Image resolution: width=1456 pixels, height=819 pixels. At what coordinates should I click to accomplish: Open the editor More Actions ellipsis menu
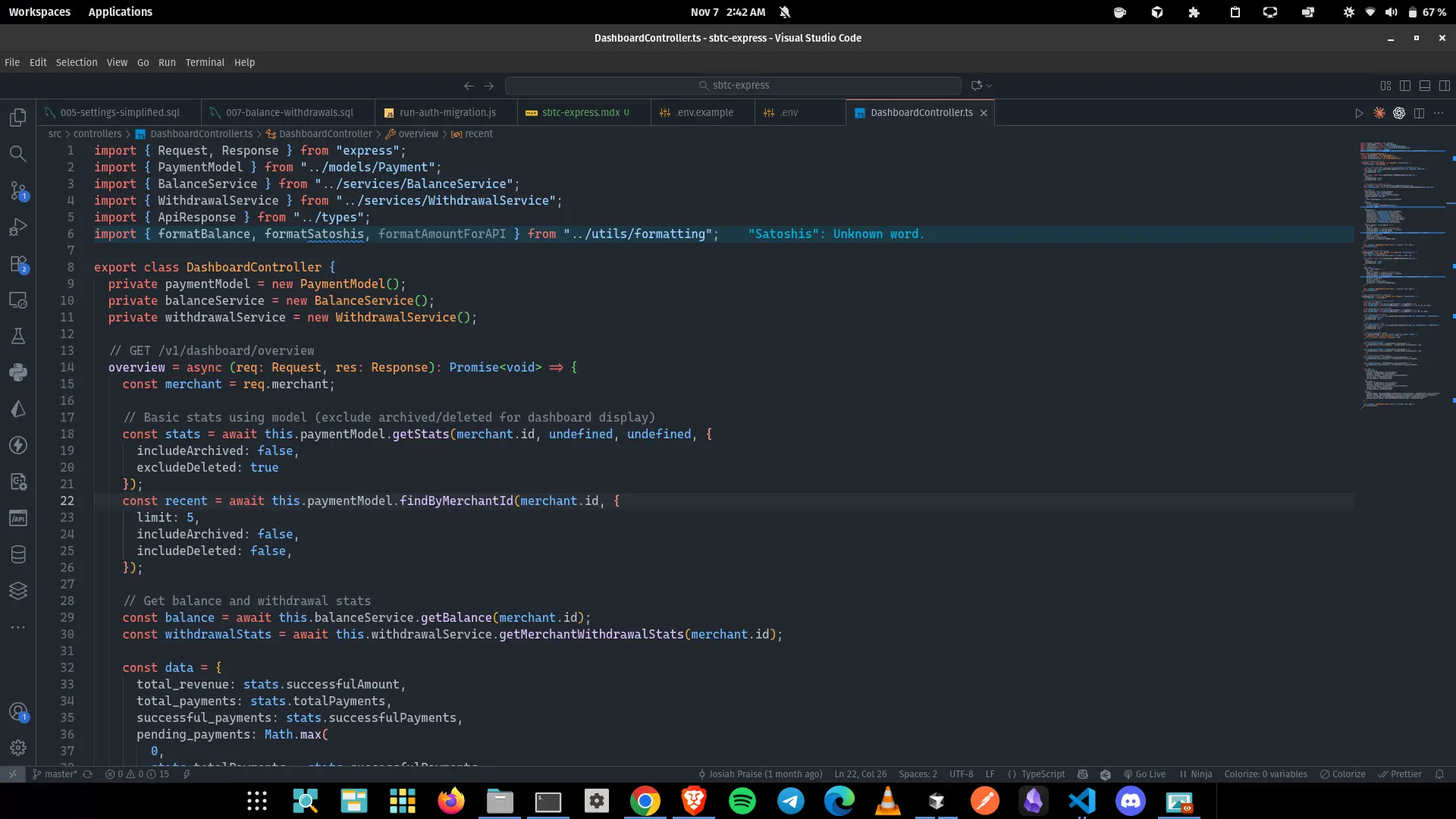(1439, 113)
